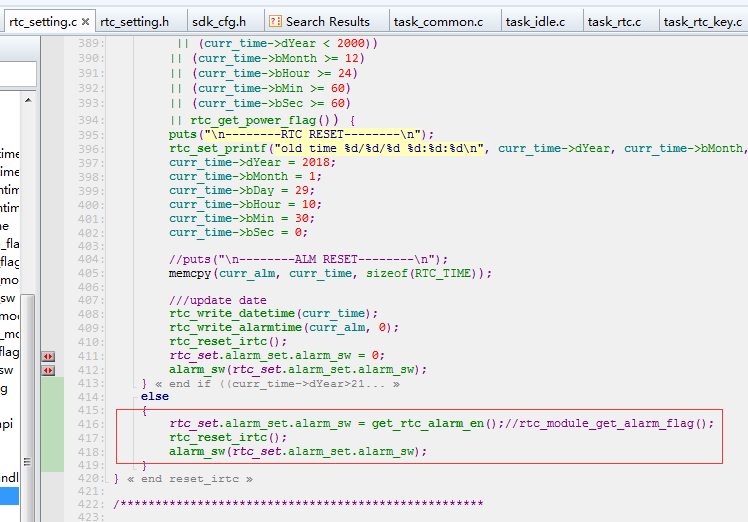Click the commented ALM RESET puts line
Viewport: 748px width, 522px height.
click(309, 259)
